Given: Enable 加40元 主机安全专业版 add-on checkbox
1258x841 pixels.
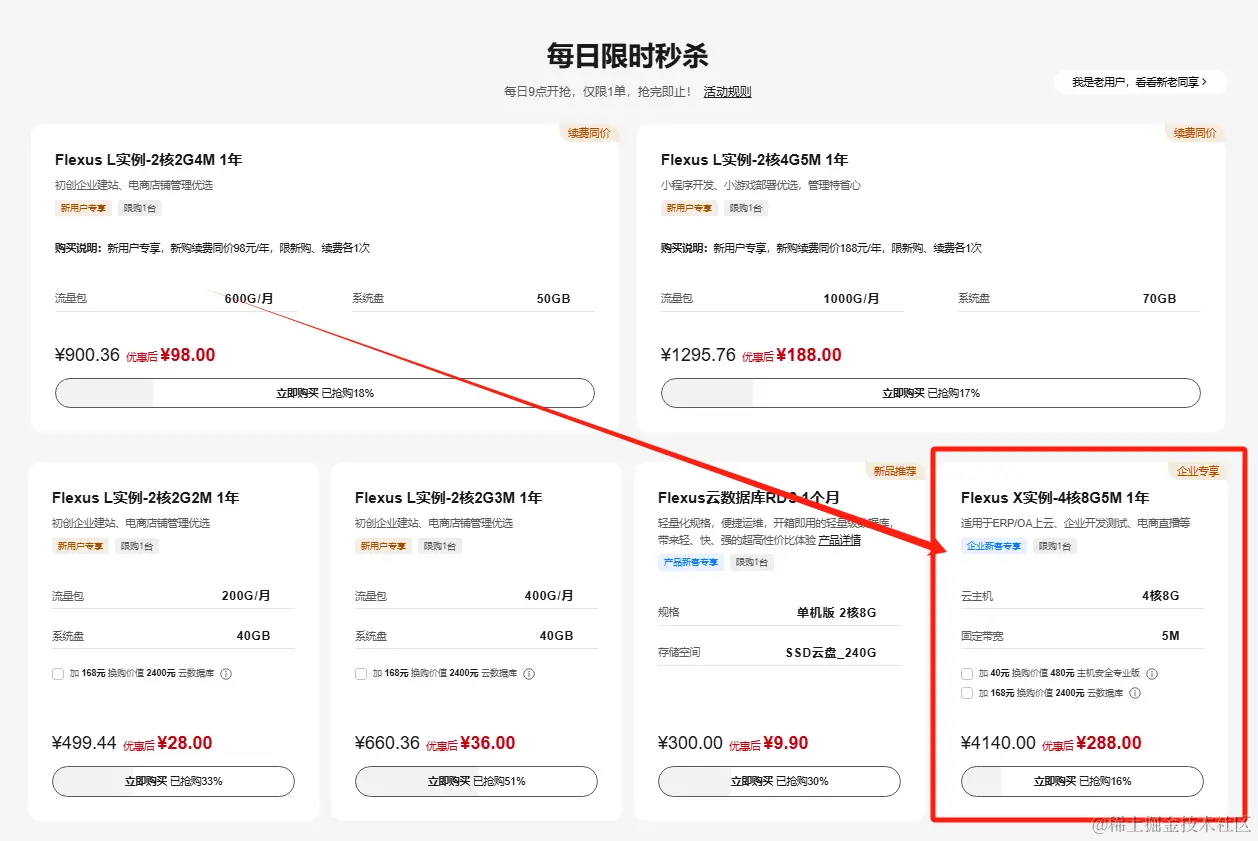Looking at the screenshot, I should [x=967, y=674].
